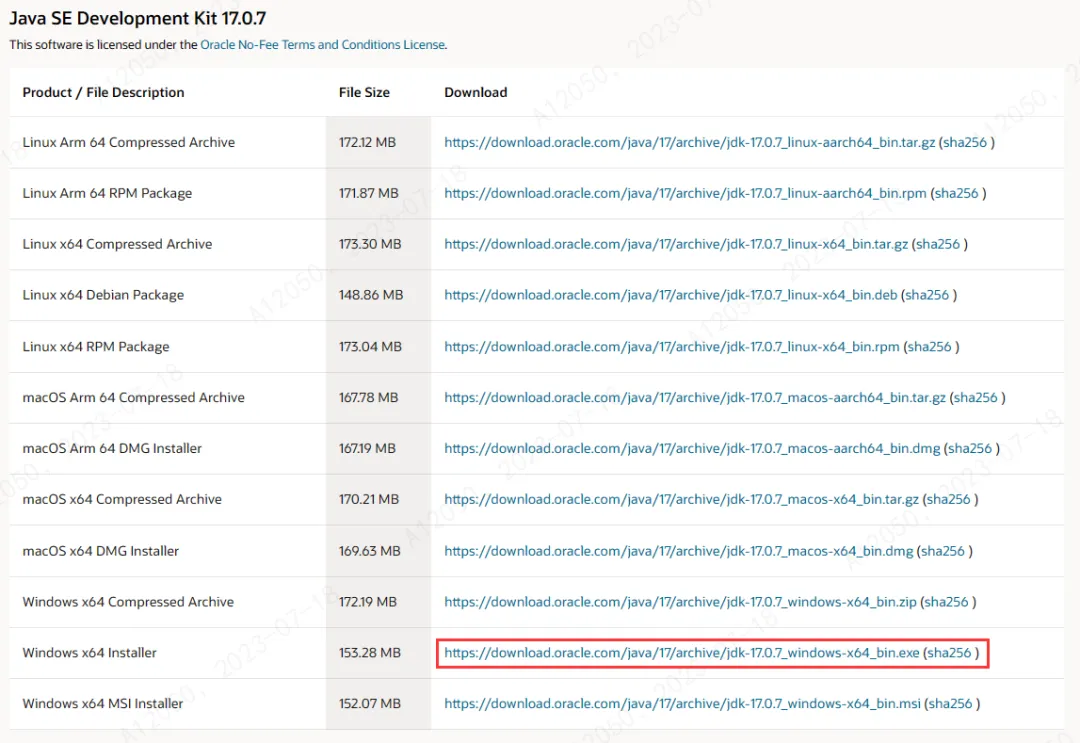The height and width of the screenshot is (743, 1080).
Task: Download the linux-x64_bin.deb package
Action: (x=671, y=295)
